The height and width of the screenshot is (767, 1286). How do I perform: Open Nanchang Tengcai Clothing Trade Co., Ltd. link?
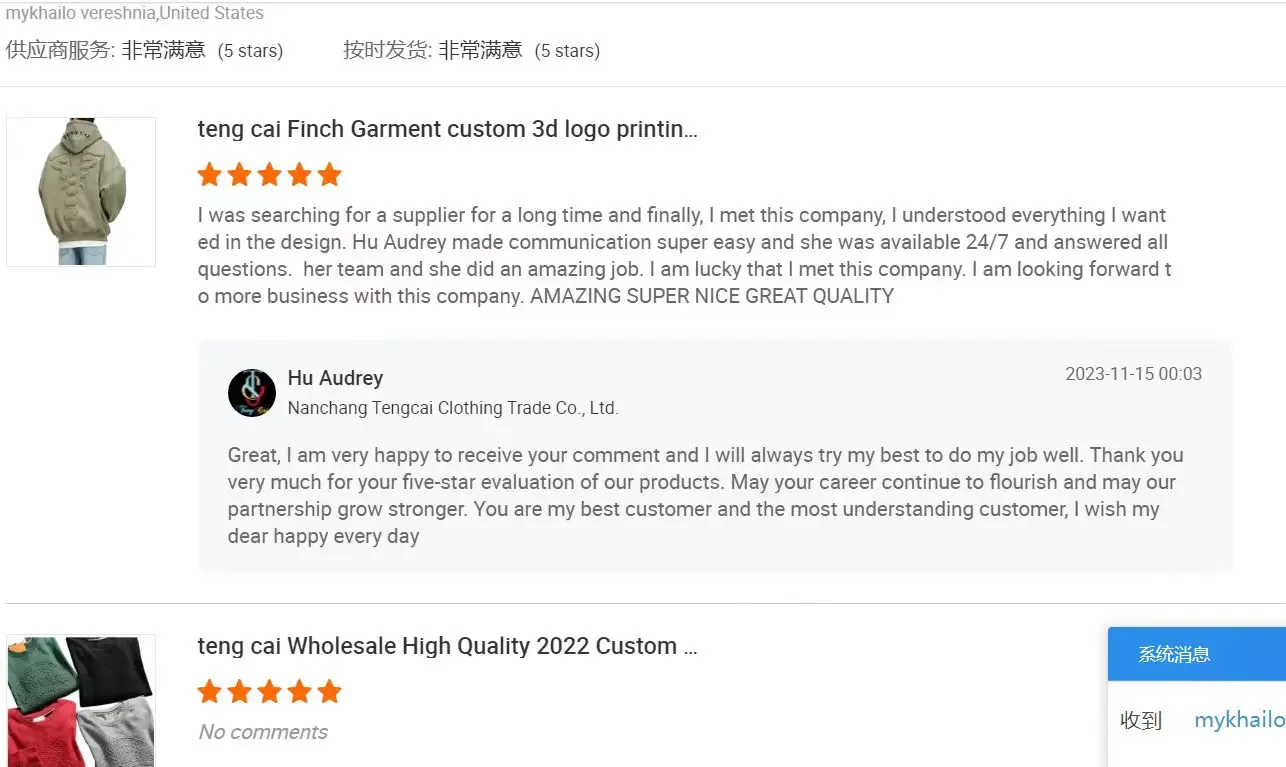pos(452,408)
